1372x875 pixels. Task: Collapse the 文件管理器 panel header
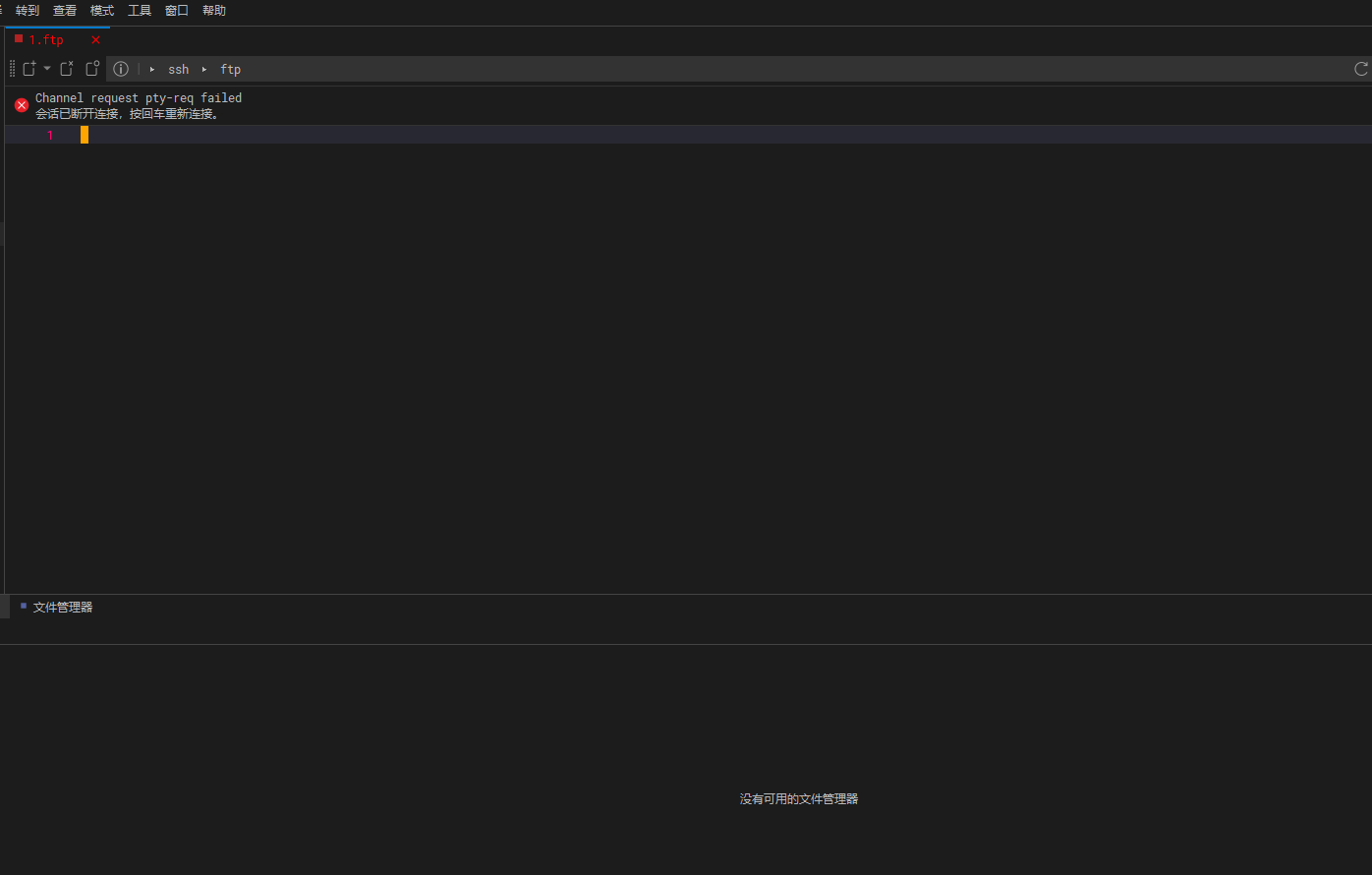coord(61,607)
